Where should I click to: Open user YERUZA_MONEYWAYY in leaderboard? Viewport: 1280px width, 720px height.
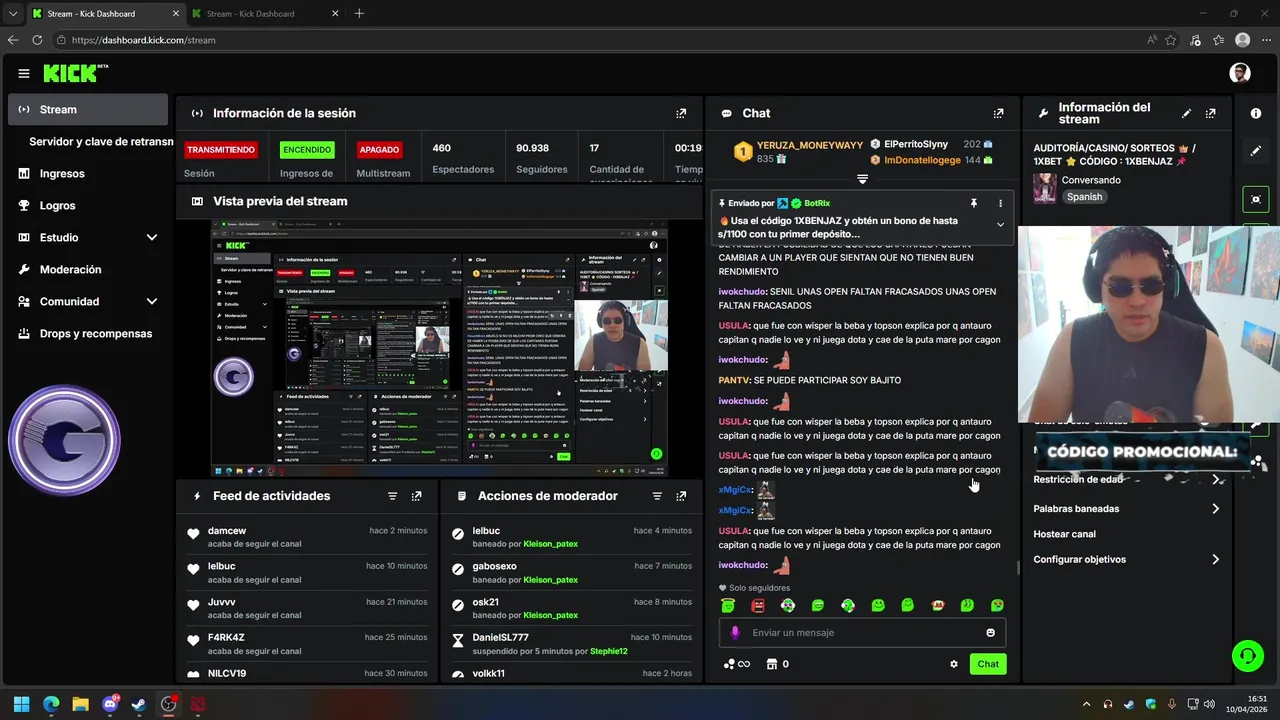point(810,145)
